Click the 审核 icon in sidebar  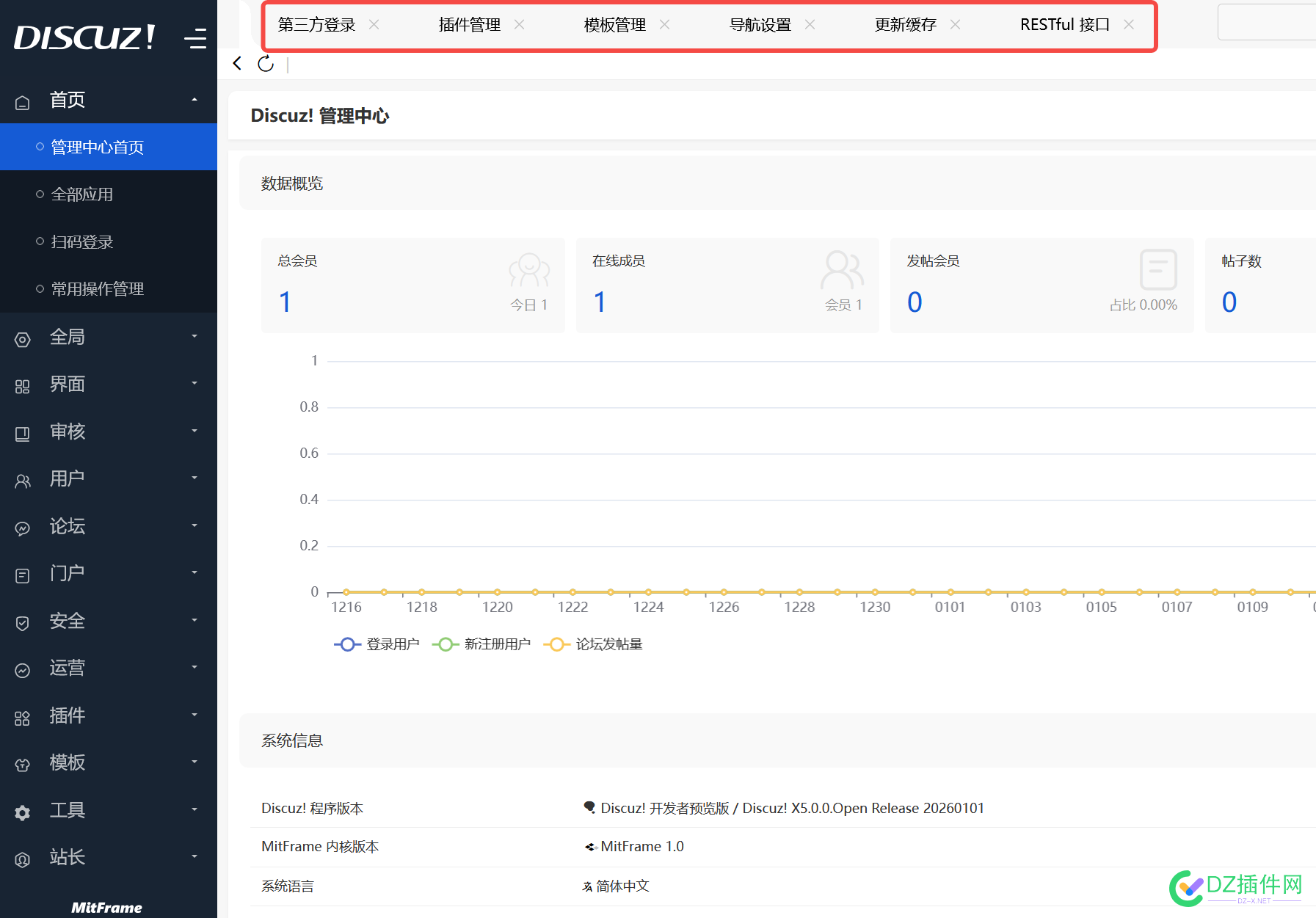coord(23,434)
